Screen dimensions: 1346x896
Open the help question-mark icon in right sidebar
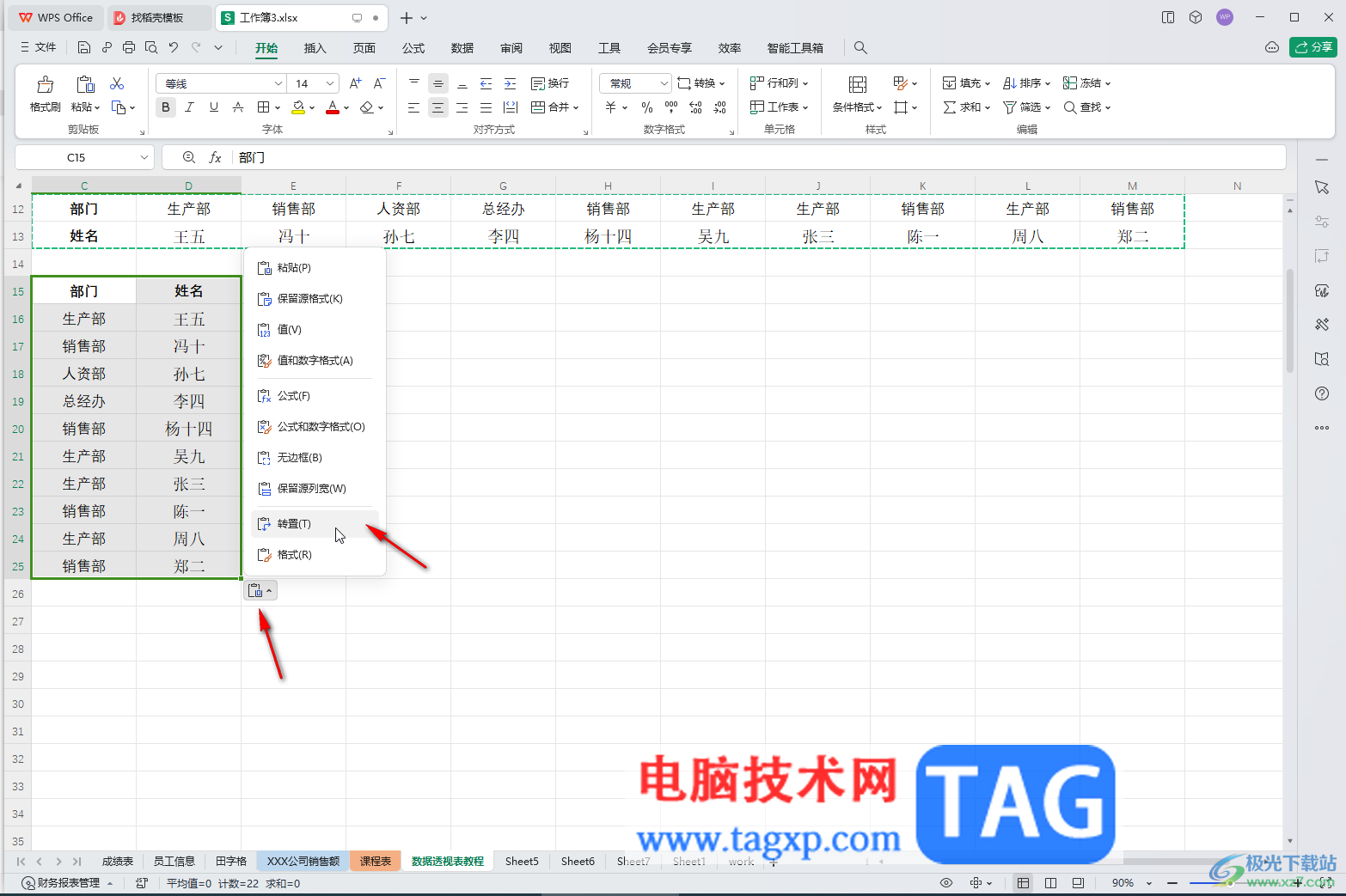(x=1322, y=393)
